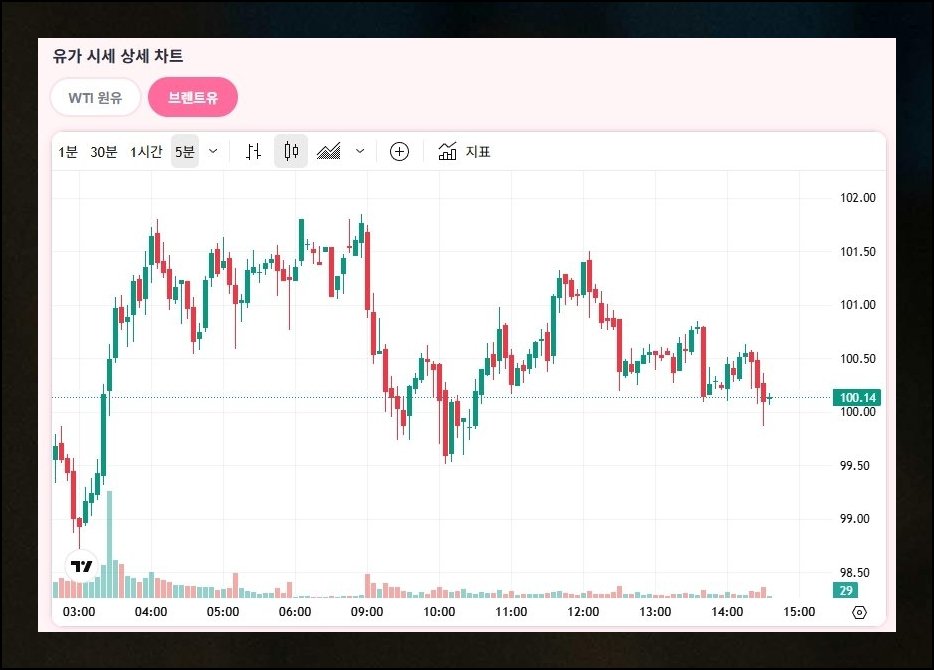Click the 100.50 price axis label
Image resolution: width=934 pixels, height=670 pixels.
click(858, 359)
